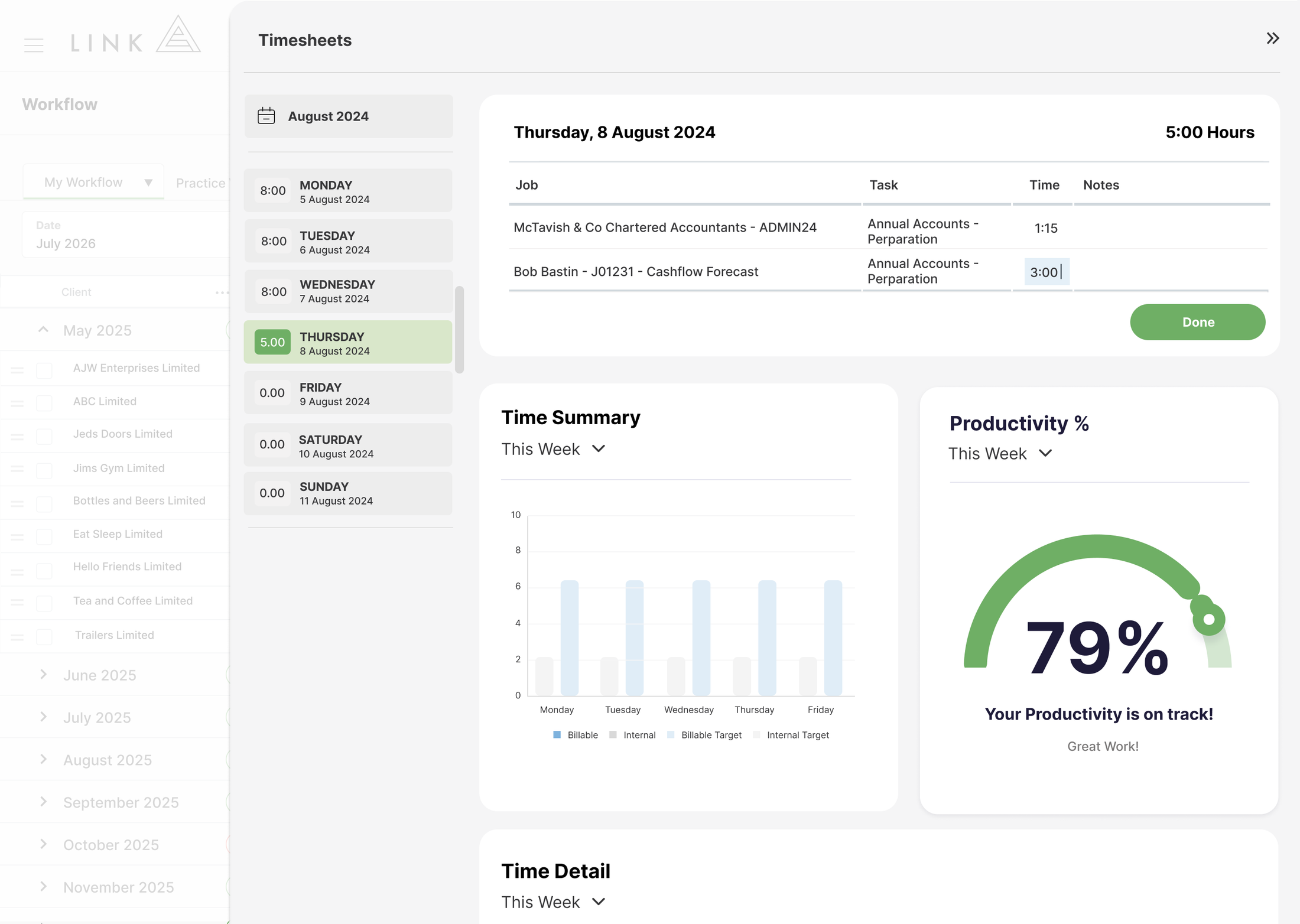The width and height of the screenshot is (1300, 924).
Task: Toggle the Billable Target legend swatch
Action: point(671,735)
